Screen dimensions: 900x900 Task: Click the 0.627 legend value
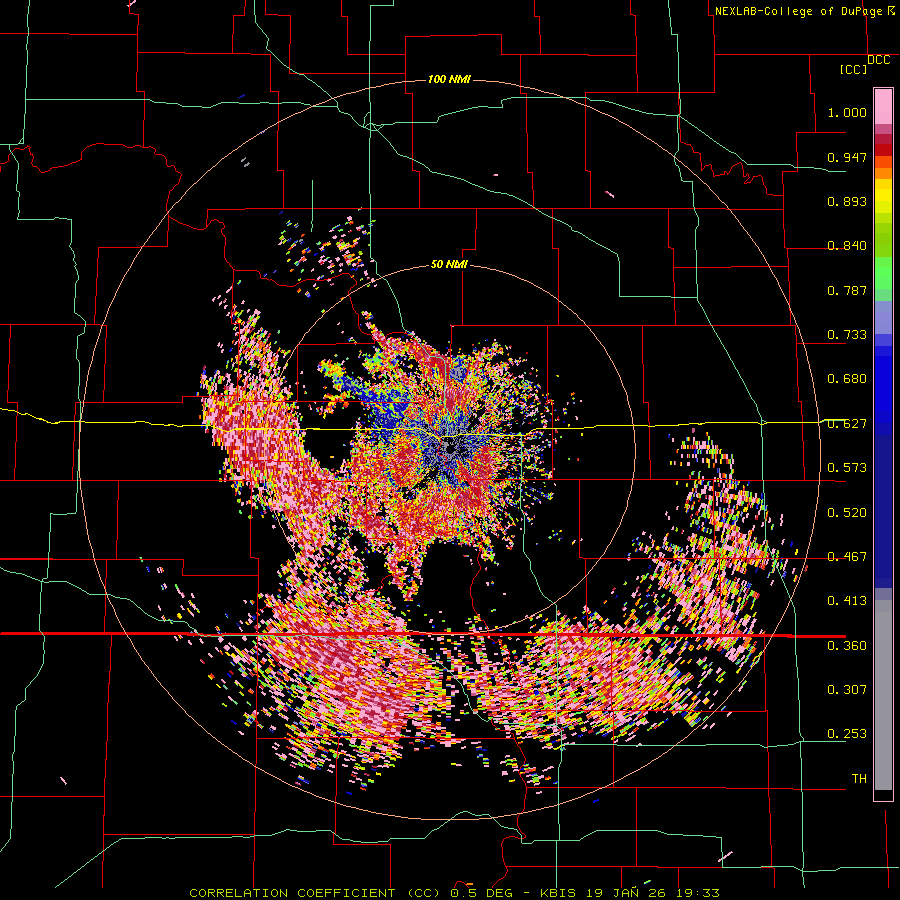pos(847,424)
